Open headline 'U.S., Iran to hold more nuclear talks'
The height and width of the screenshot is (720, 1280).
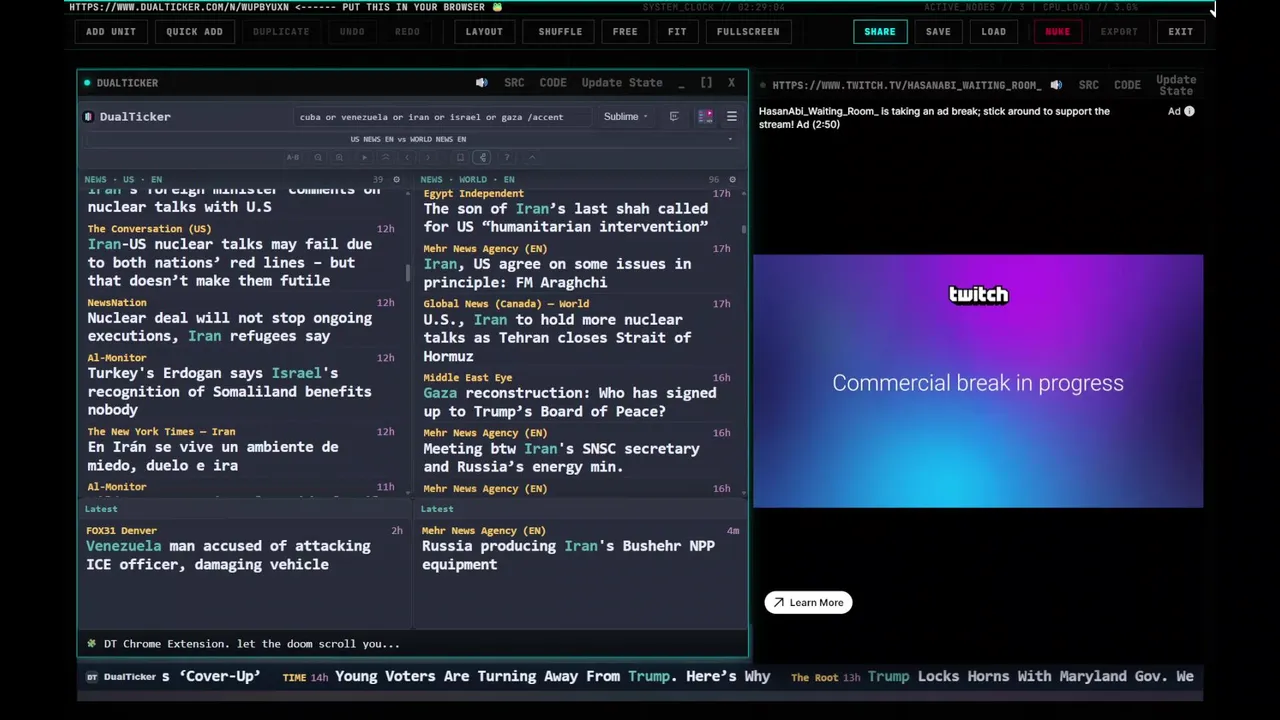coord(557,338)
